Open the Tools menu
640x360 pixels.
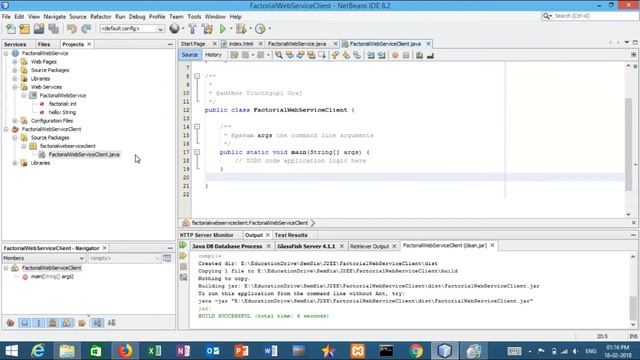click(194, 16)
